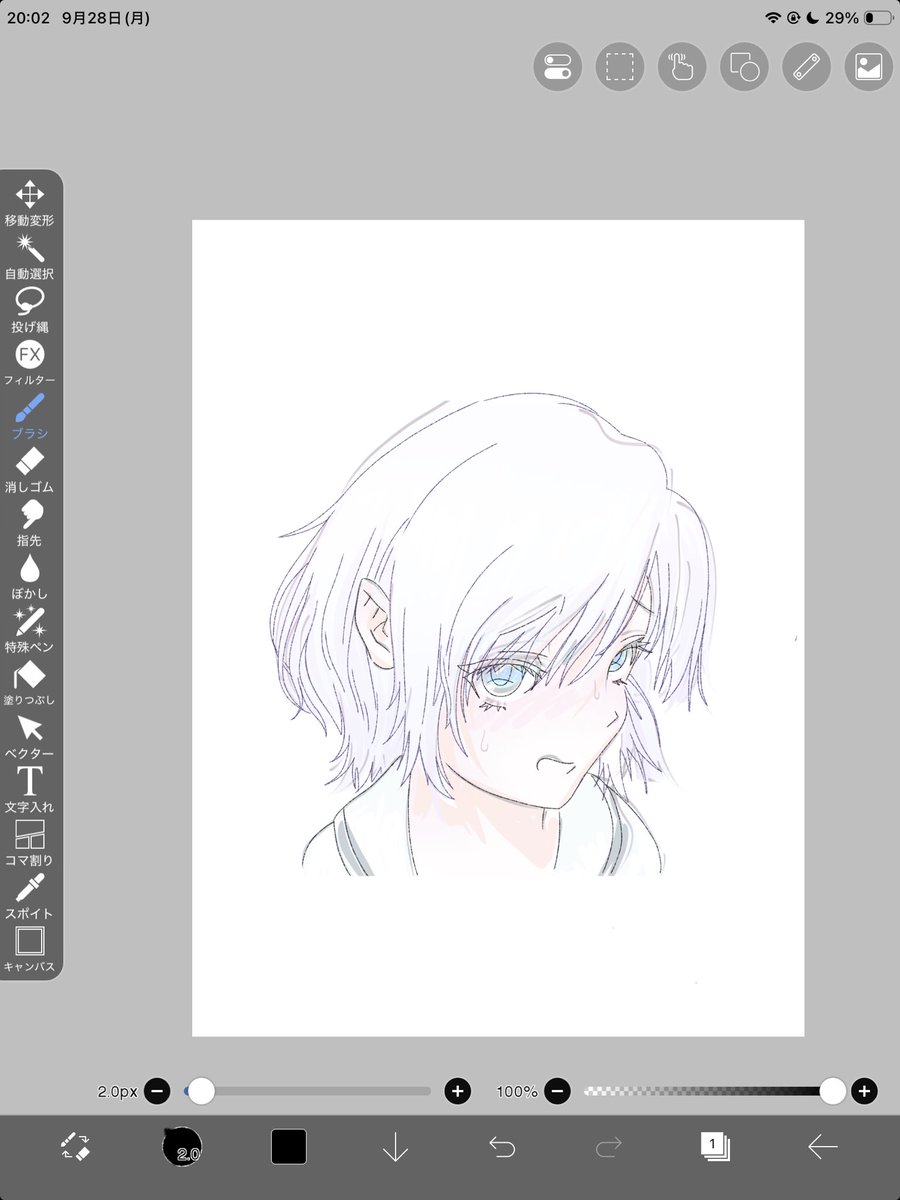Open the 文字入れ text tool
900x1200 pixels.
[x=30, y=791]
